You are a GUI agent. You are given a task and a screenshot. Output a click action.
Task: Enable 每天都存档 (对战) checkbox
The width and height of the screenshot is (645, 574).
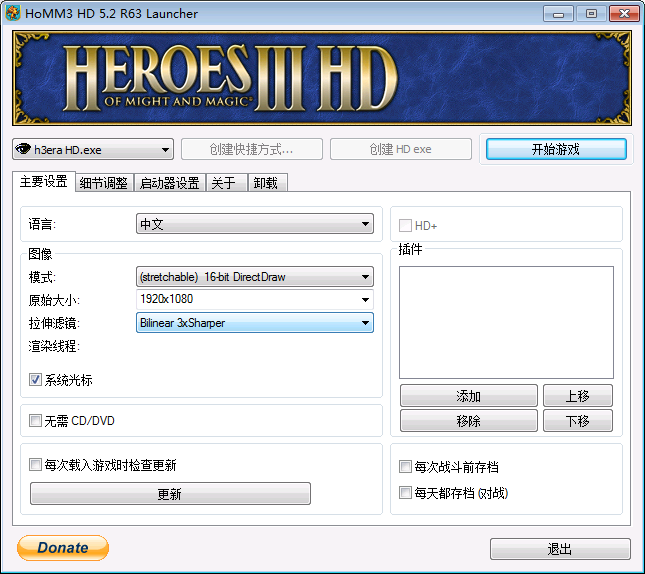405,493
